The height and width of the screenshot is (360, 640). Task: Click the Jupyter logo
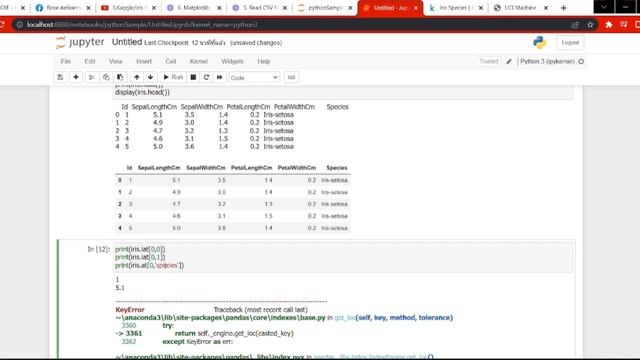pos(80,42)
